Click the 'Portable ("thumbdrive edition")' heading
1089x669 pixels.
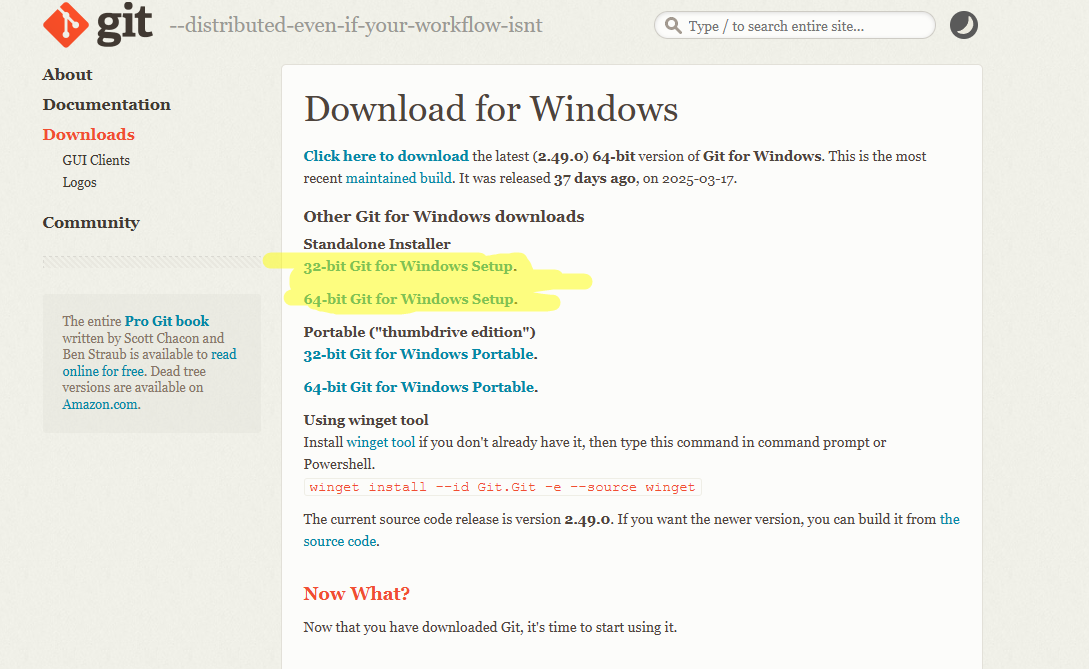click(419, 332)
